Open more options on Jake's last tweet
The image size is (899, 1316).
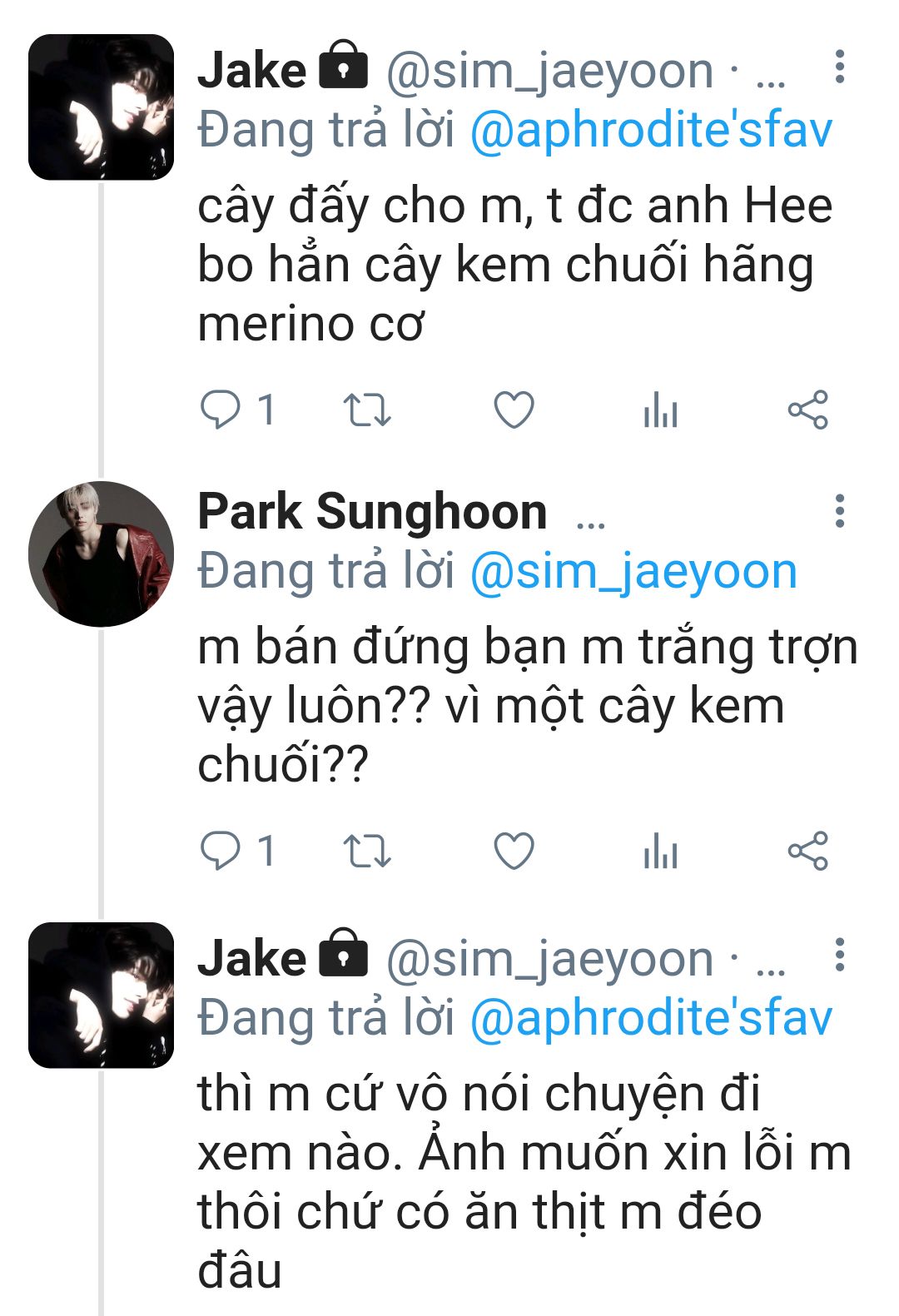click(839, 955)
